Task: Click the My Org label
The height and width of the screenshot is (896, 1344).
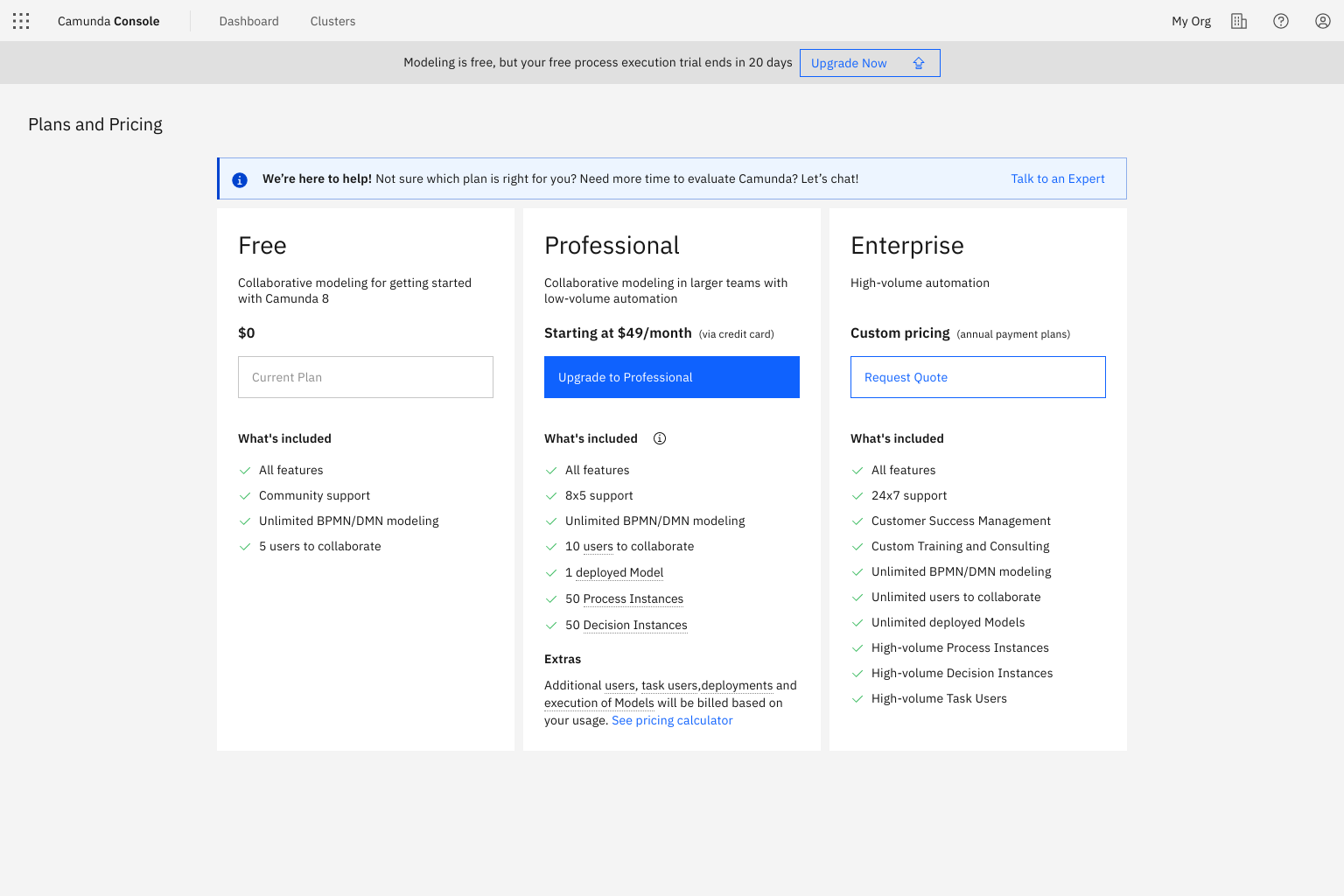Action: coord(1191,21)
